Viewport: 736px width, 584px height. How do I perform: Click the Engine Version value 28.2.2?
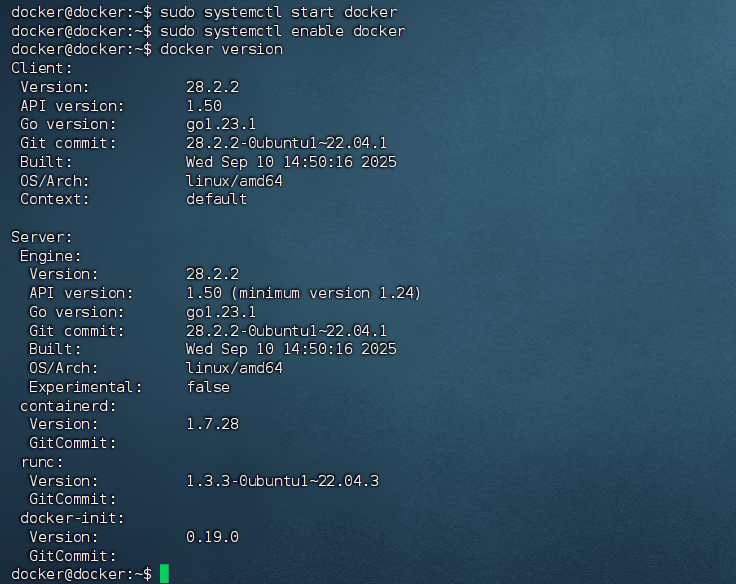click(x=213, y=274)
